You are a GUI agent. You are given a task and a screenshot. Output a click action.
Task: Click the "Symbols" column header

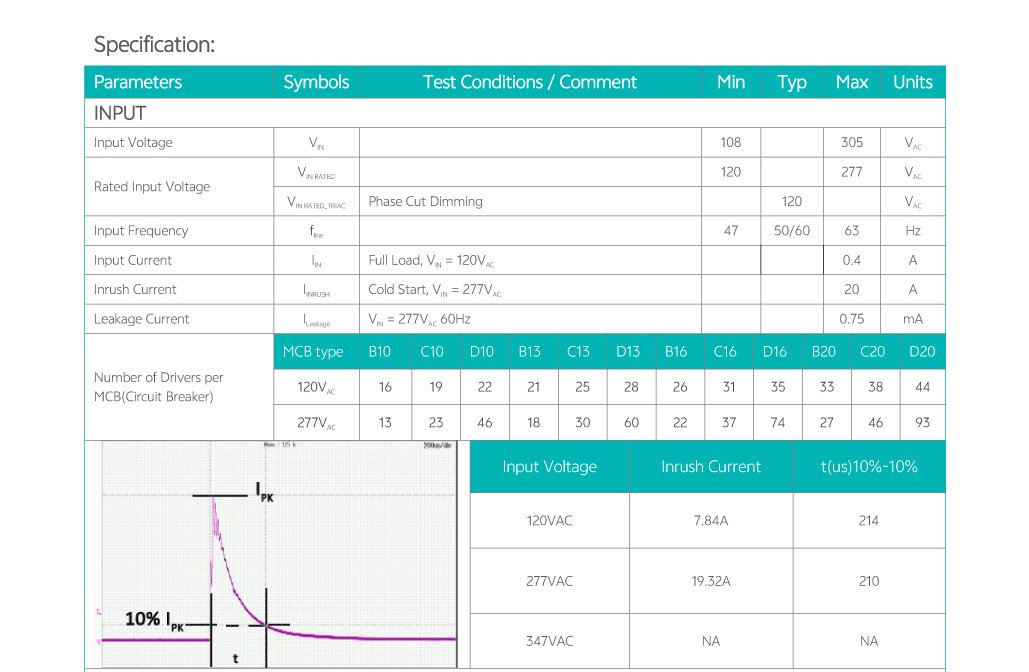(x=316, y=82)
